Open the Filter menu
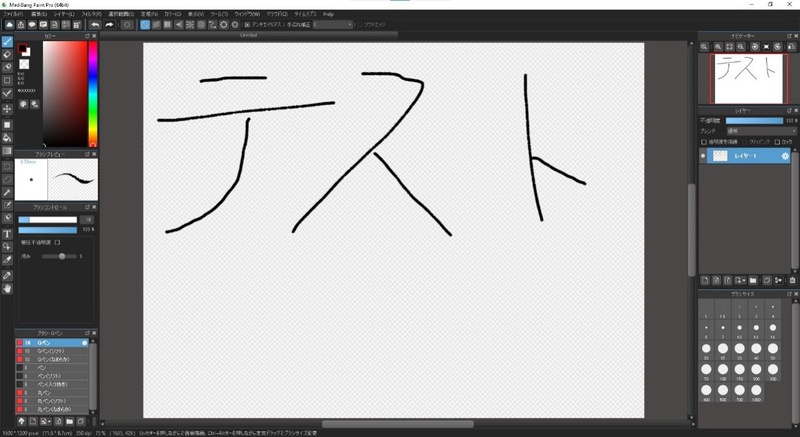Image resolution: width=800 pixels, height=437 pixels. [x=91, y=14]
